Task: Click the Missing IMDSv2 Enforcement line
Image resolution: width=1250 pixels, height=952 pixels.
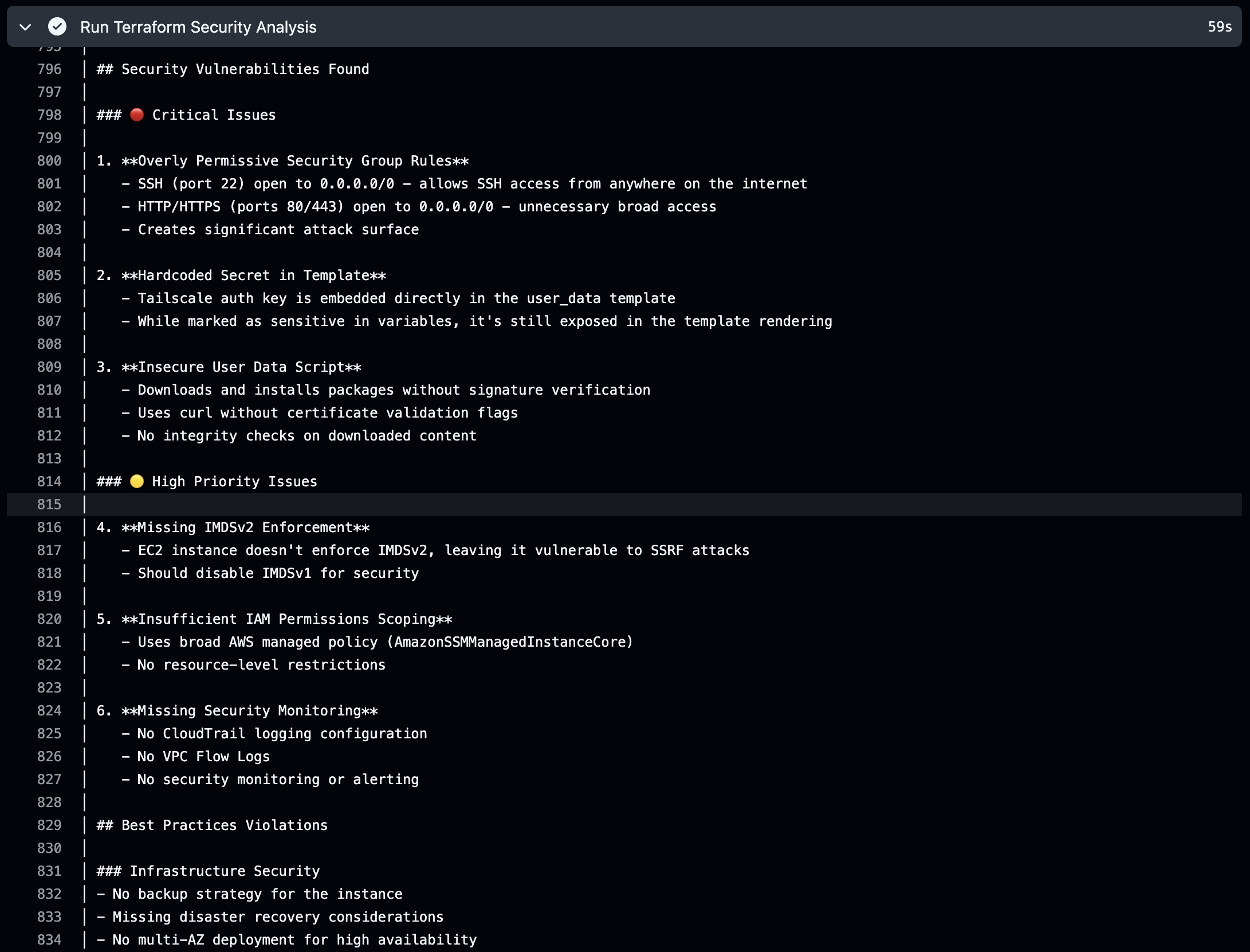Action: tap(233, 528)
